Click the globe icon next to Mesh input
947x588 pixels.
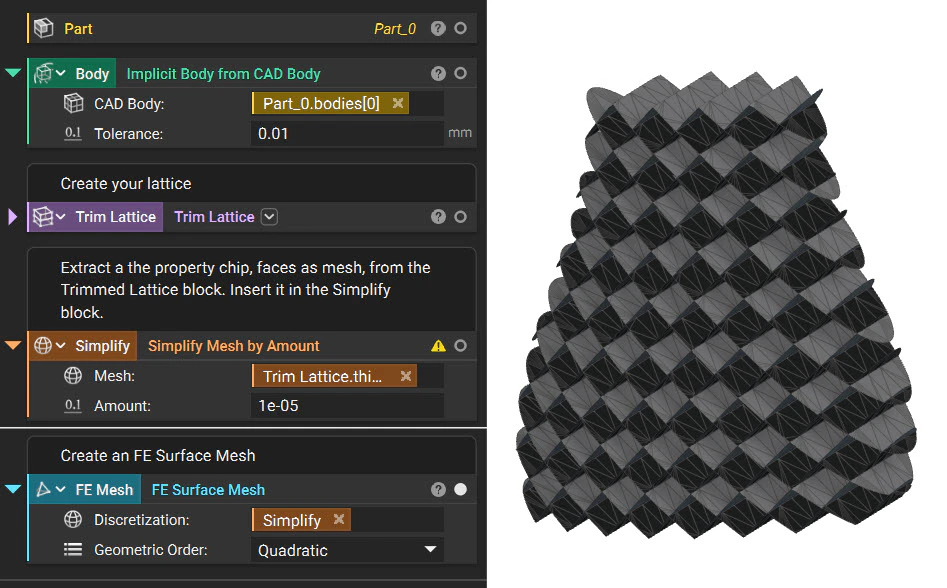tap(73, 375)
